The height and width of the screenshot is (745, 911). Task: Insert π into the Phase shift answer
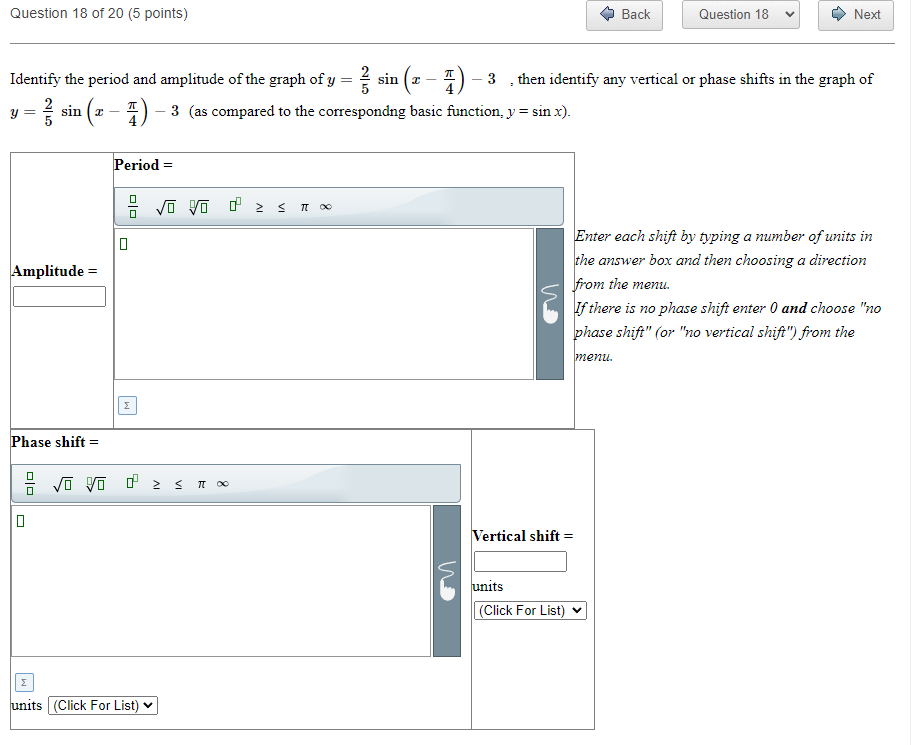point(200,483)
